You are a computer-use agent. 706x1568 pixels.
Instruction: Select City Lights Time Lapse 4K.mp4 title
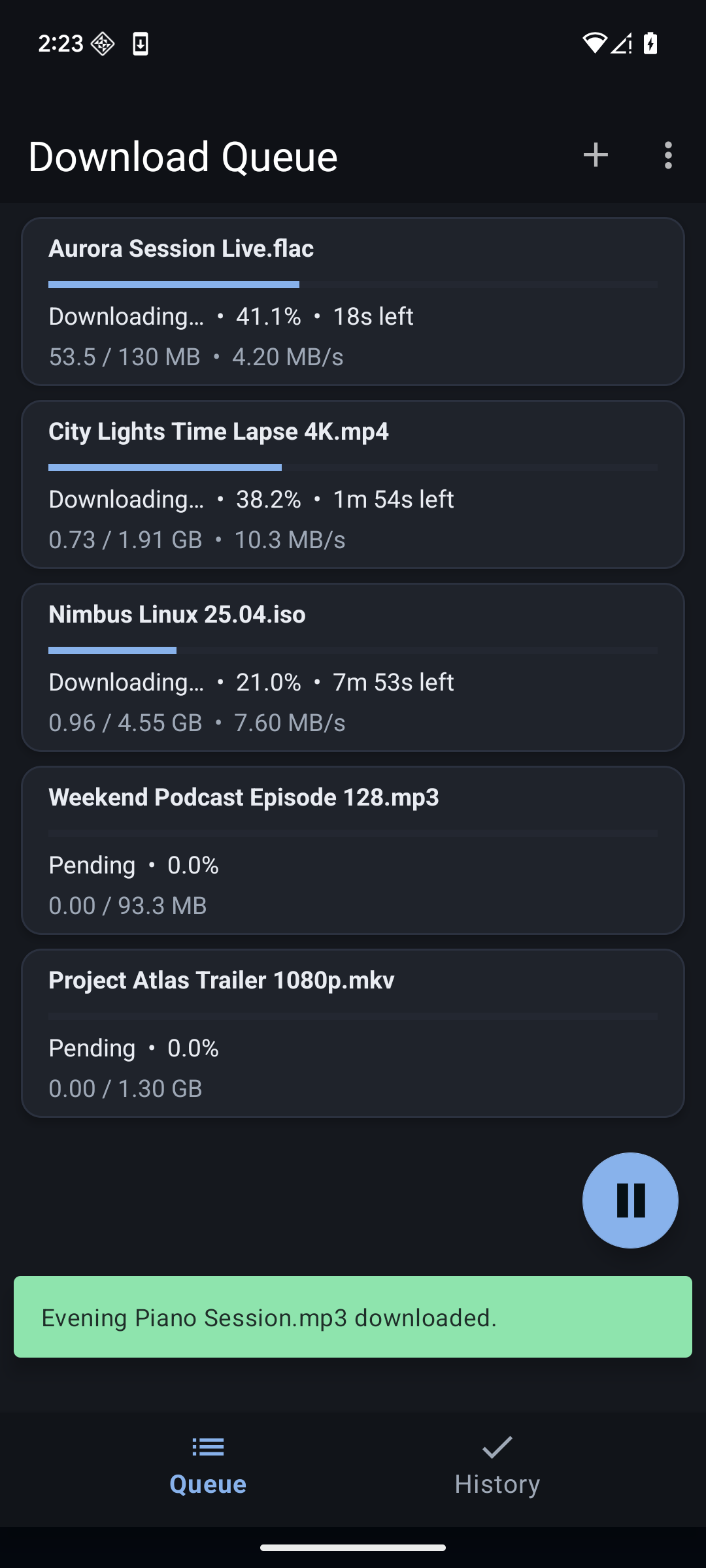coord(218,432)
